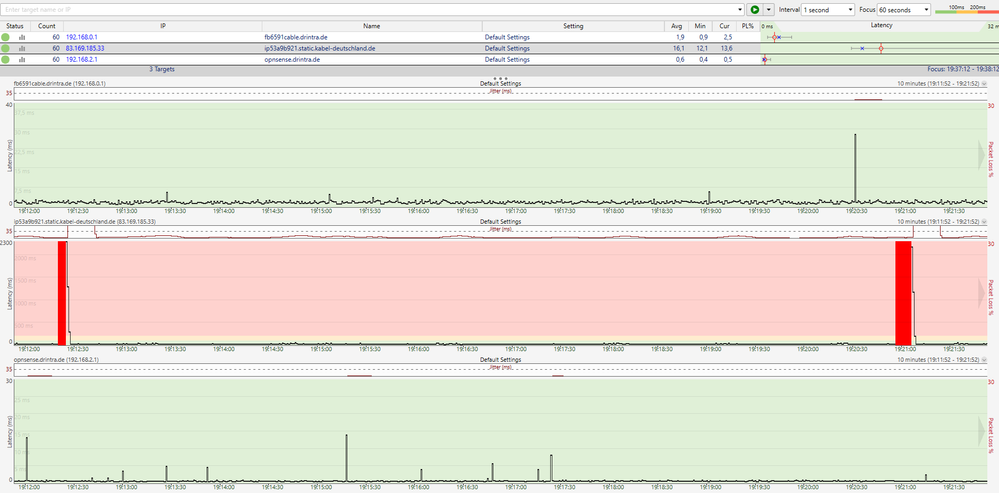Click Default Settings for fb6591cable.drintra.de row
Image resolution: width=999 pixels, height=493 pixels.
click(507, 38)
